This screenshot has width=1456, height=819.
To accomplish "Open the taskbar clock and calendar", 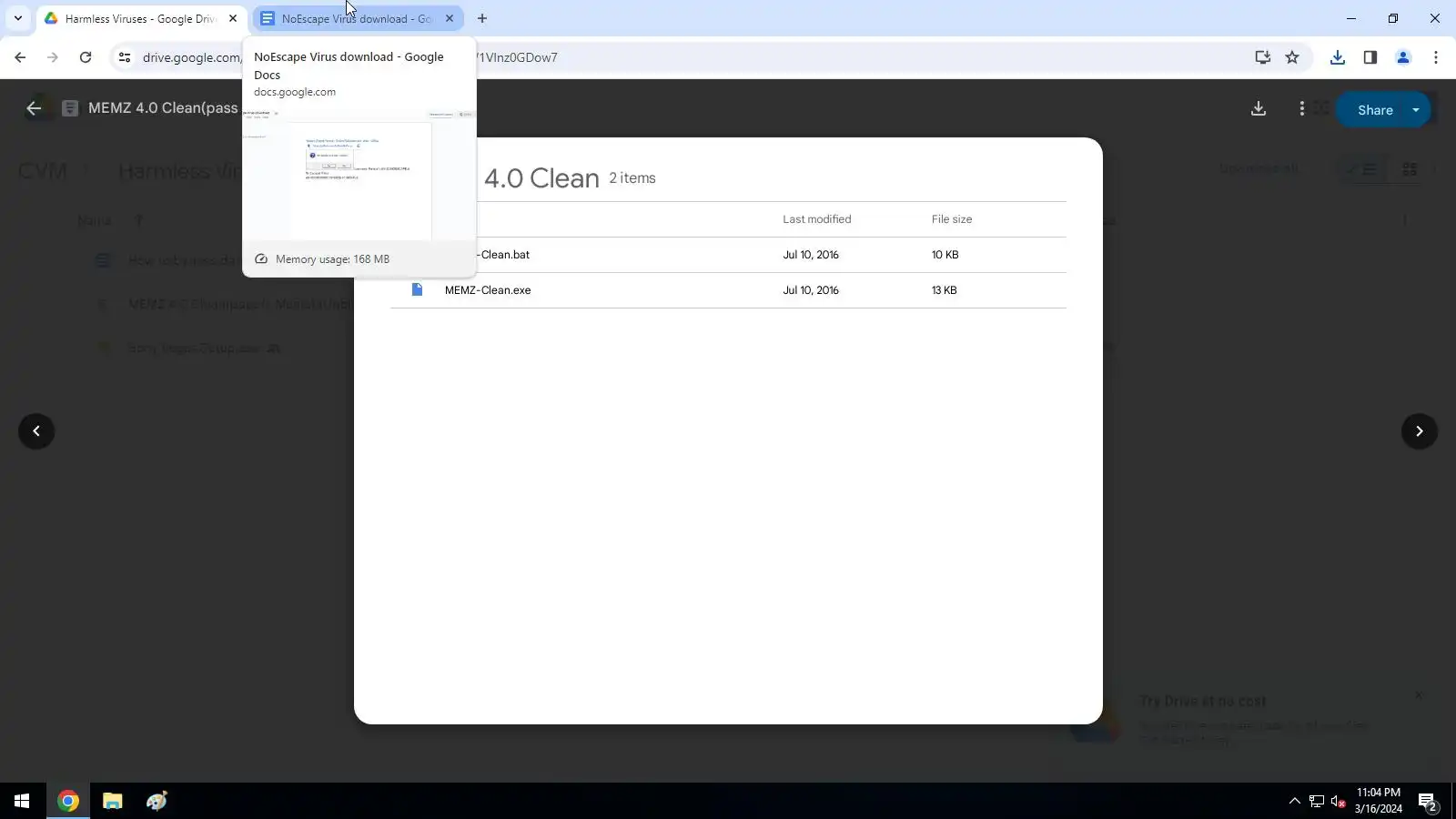I will tap(1378, 801).
